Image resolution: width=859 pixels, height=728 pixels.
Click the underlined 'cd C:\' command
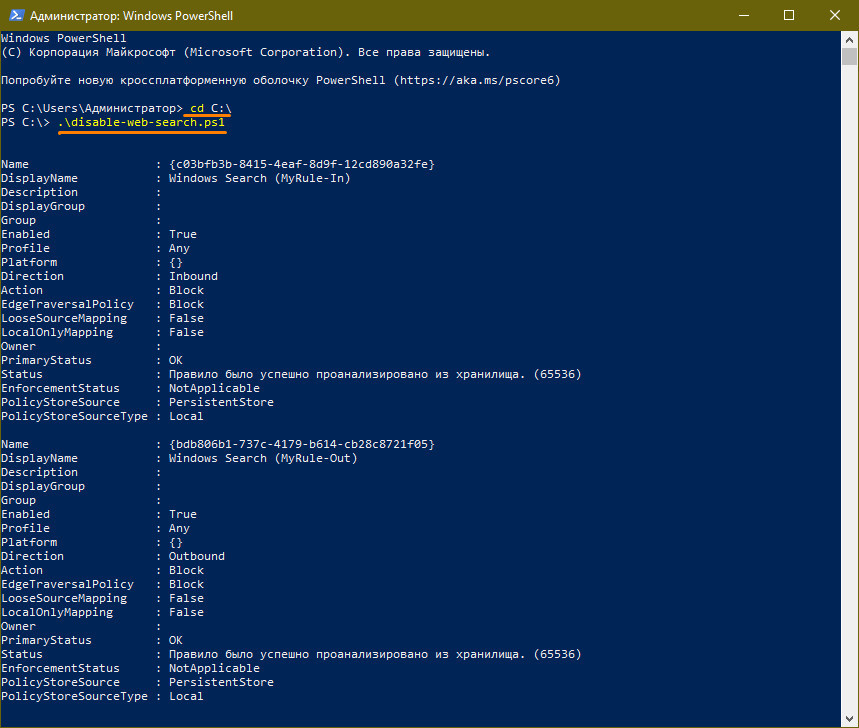pos(211,108)
